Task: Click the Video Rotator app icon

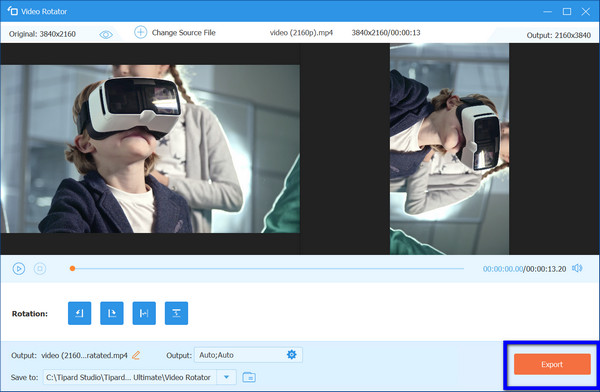Action: (x=13, y=11)
